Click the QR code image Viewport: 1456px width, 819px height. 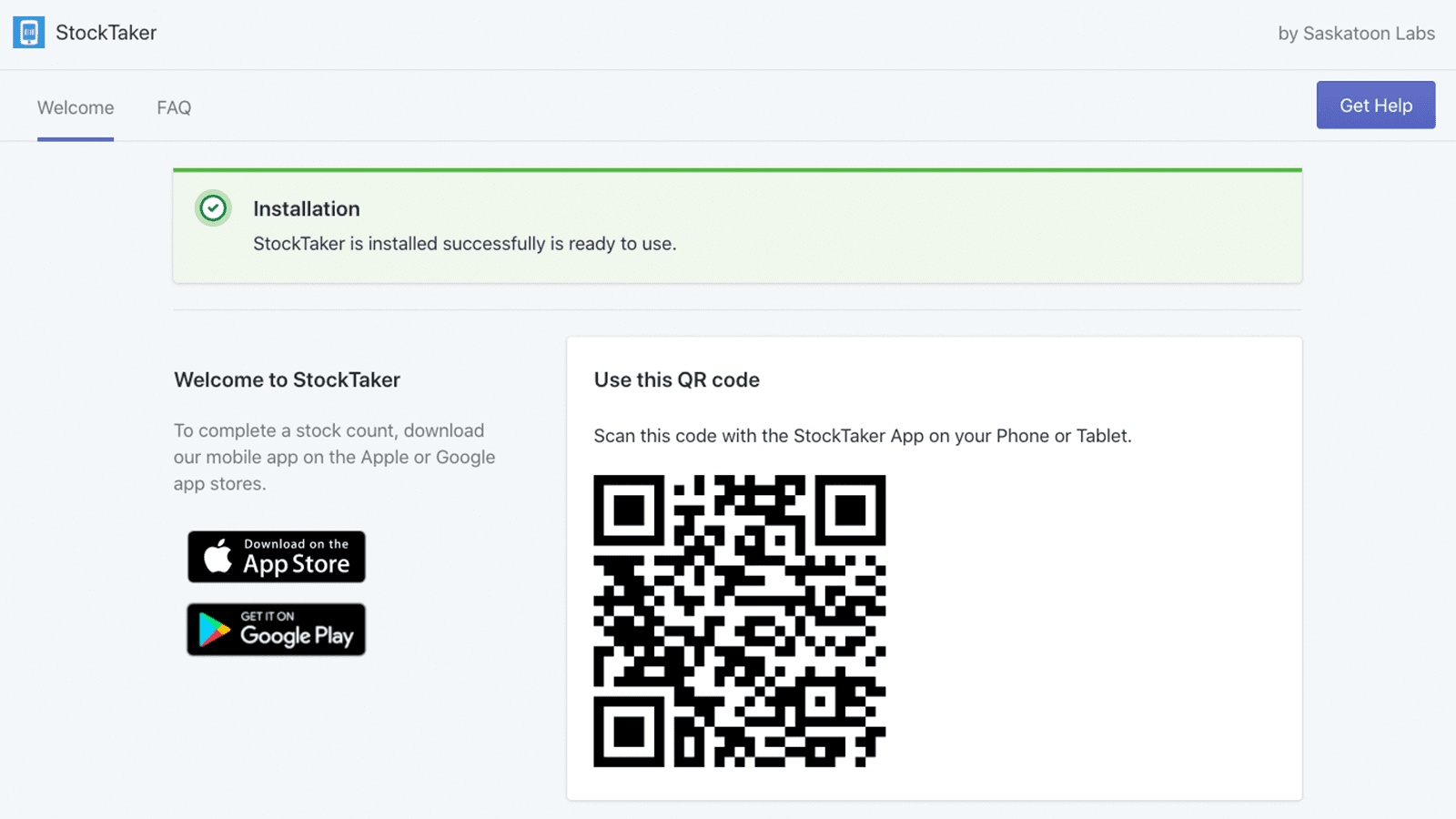pos(739,619)
